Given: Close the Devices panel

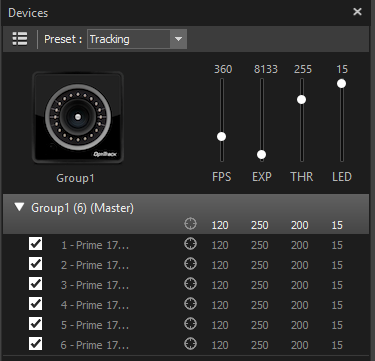Looking at the screenshot, I should click(x=357, y=12).
